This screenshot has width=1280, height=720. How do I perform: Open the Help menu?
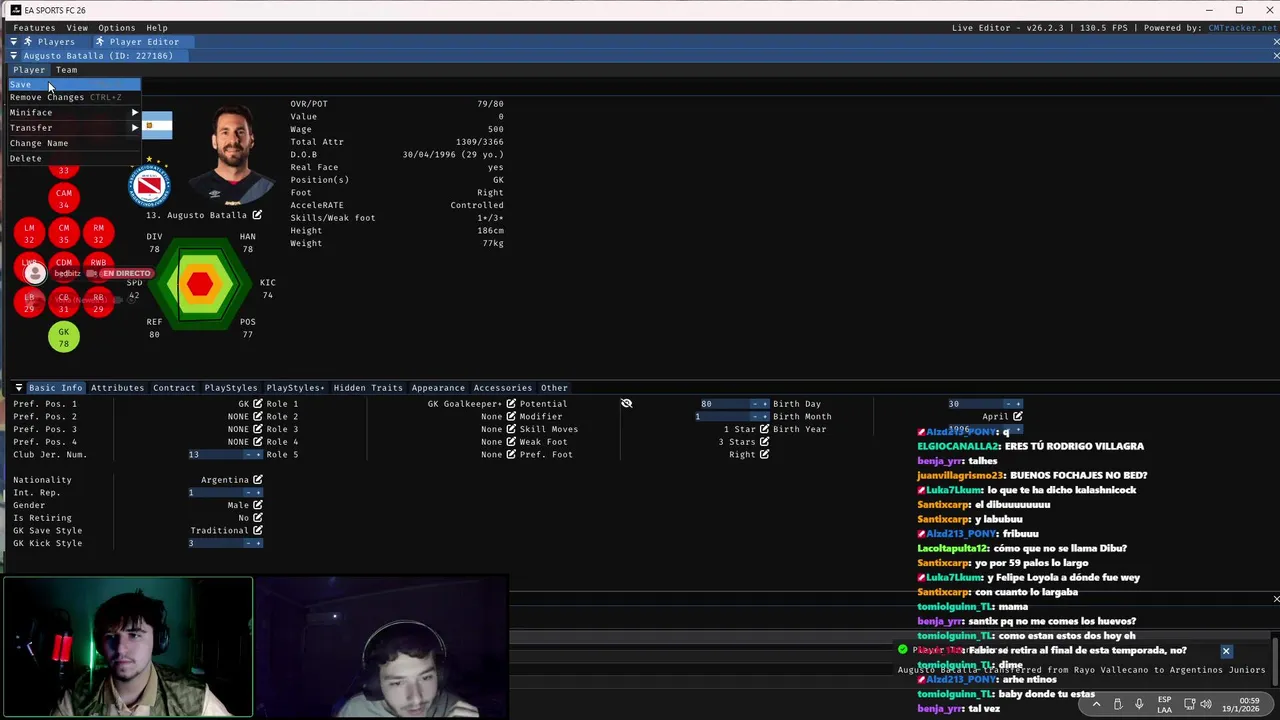tap(157, 28)
